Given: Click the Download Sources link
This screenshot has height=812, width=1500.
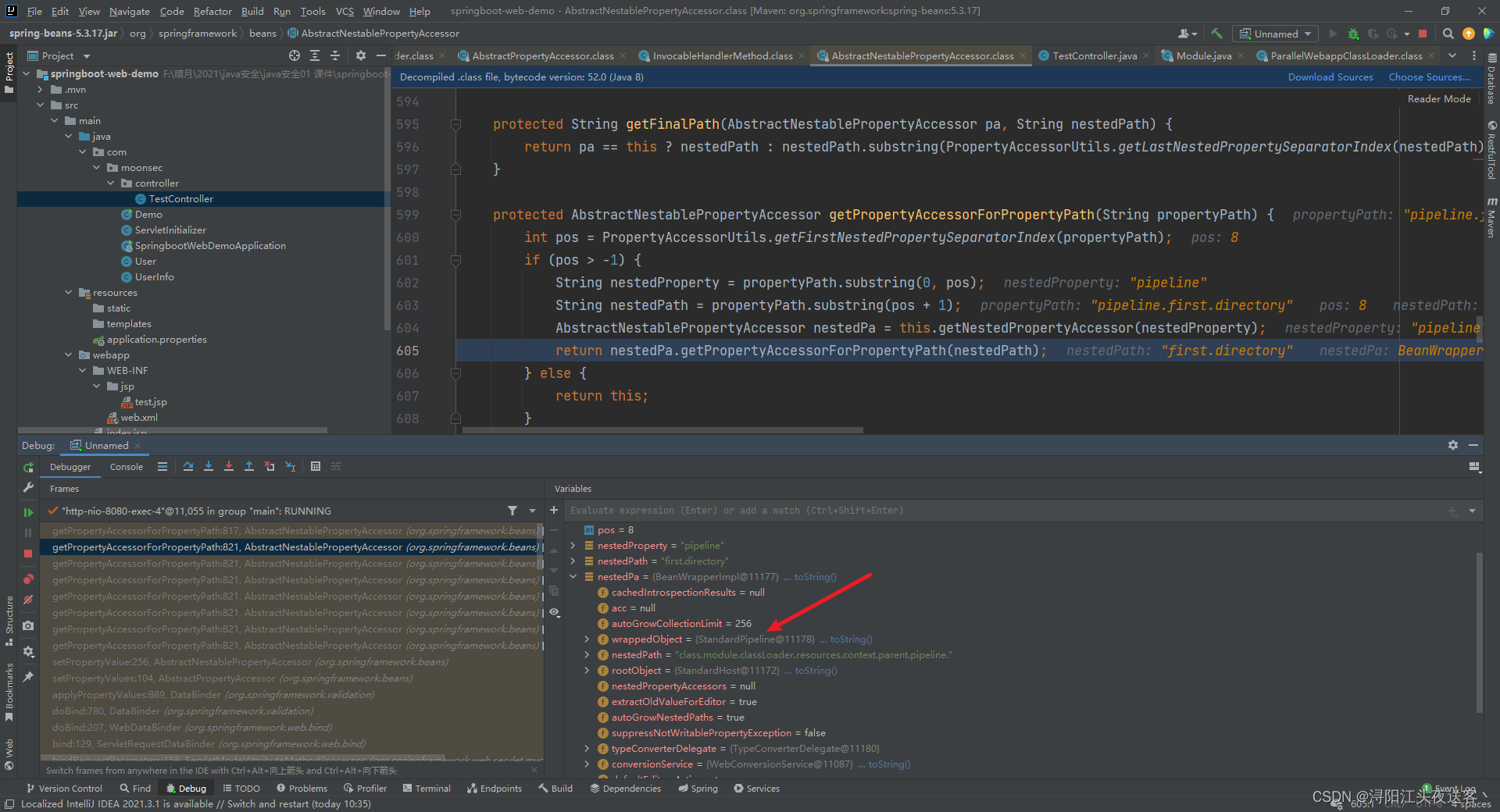Looking at the screenshot, I should pyautogui.click(x=1330, y=77).
